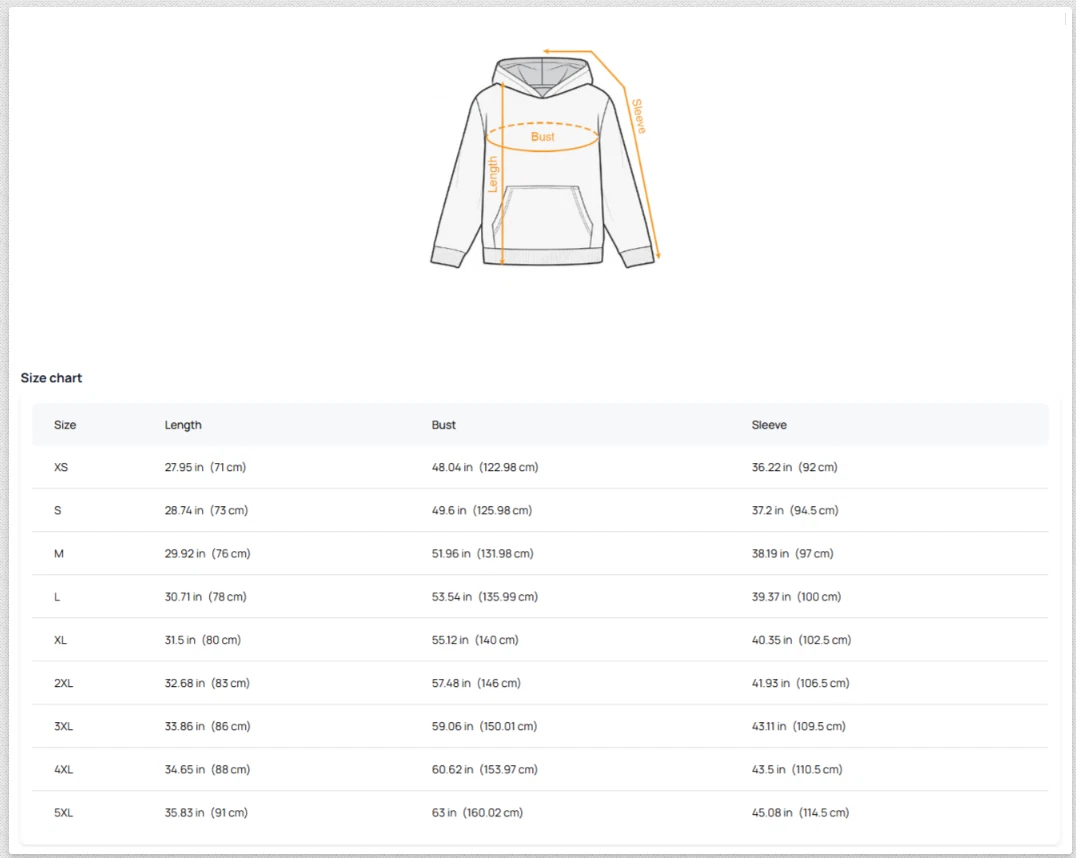1076x858 pixels.
Task: Select the XS size row label
Action: pos(61,467)
